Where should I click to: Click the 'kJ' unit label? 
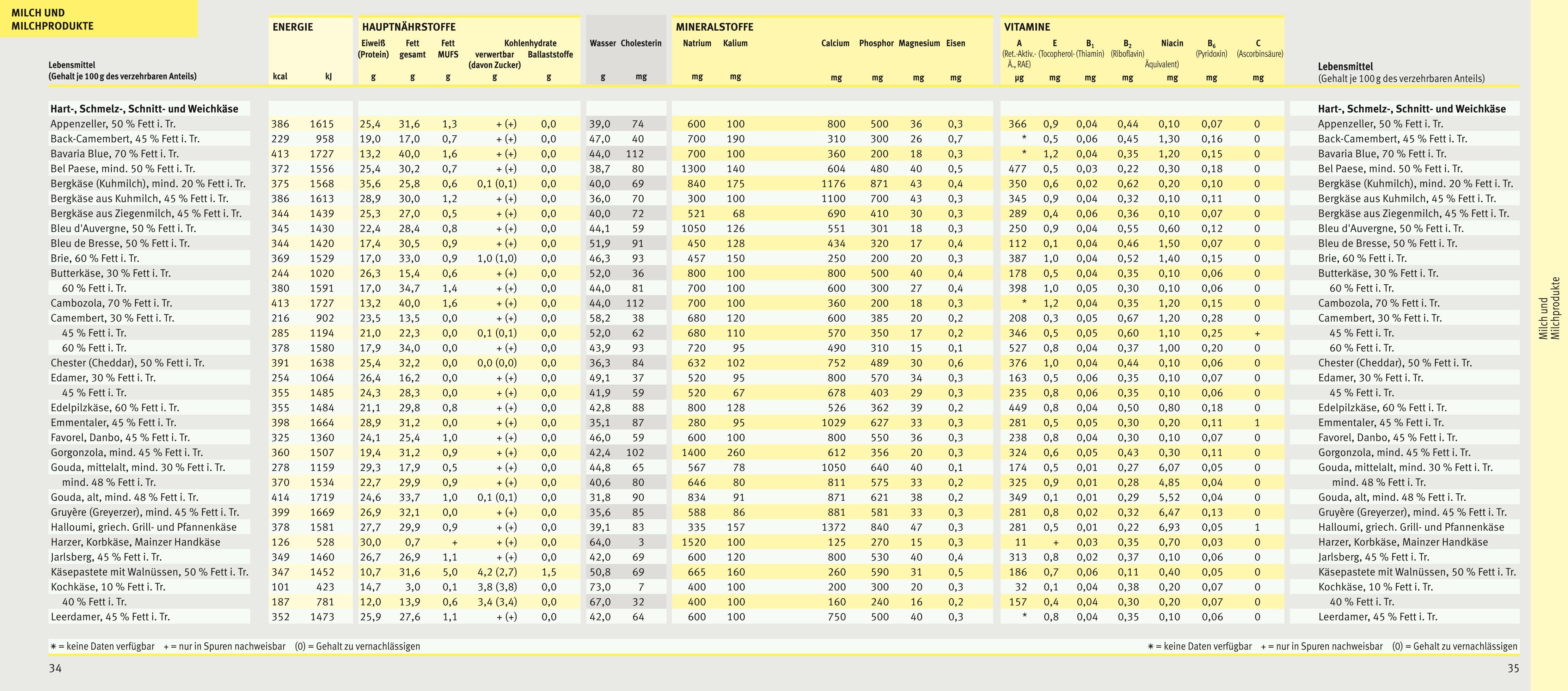[329, 77]
